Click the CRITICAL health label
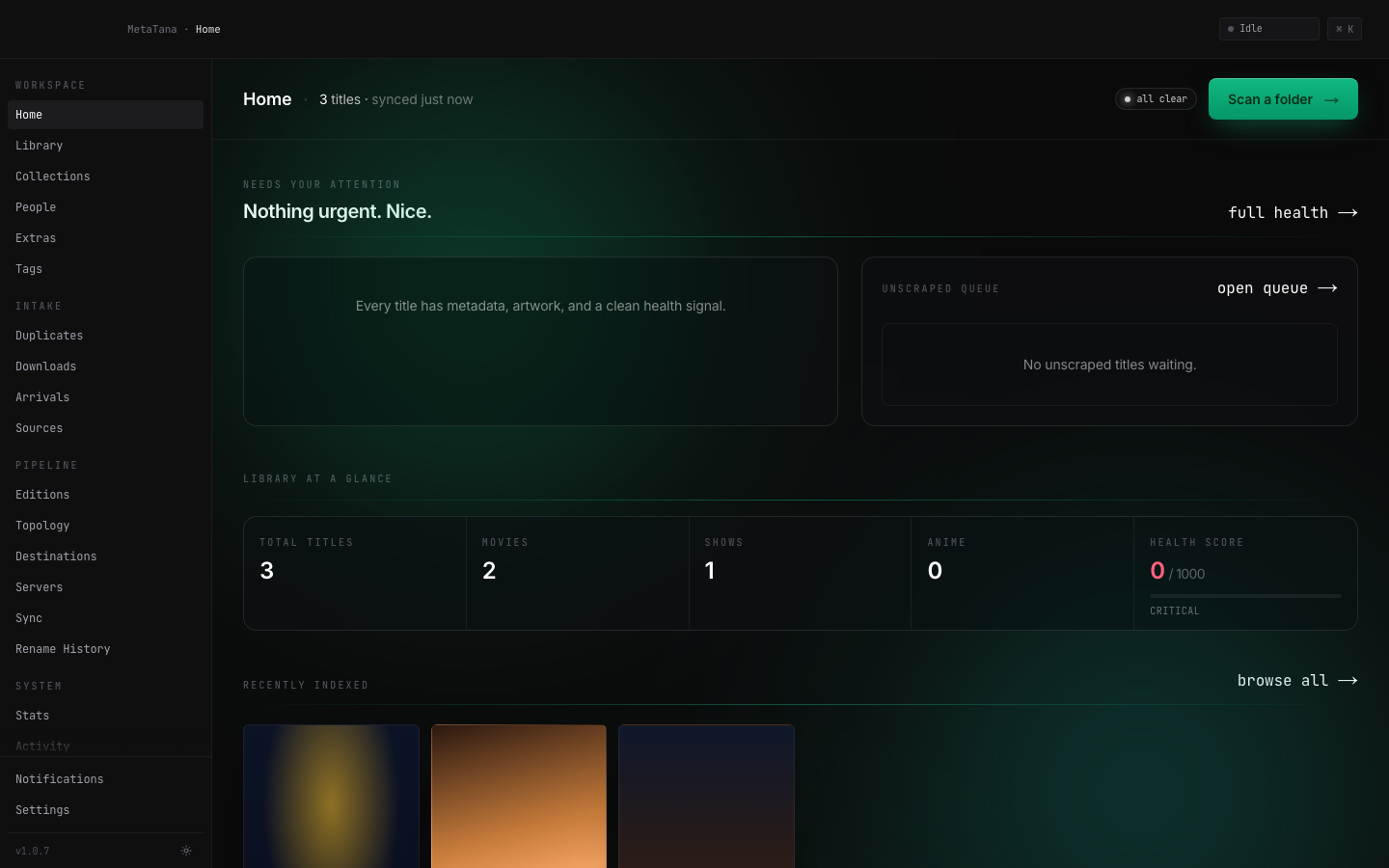This screenshot has height=868, width=1389. coord(1175,610)
